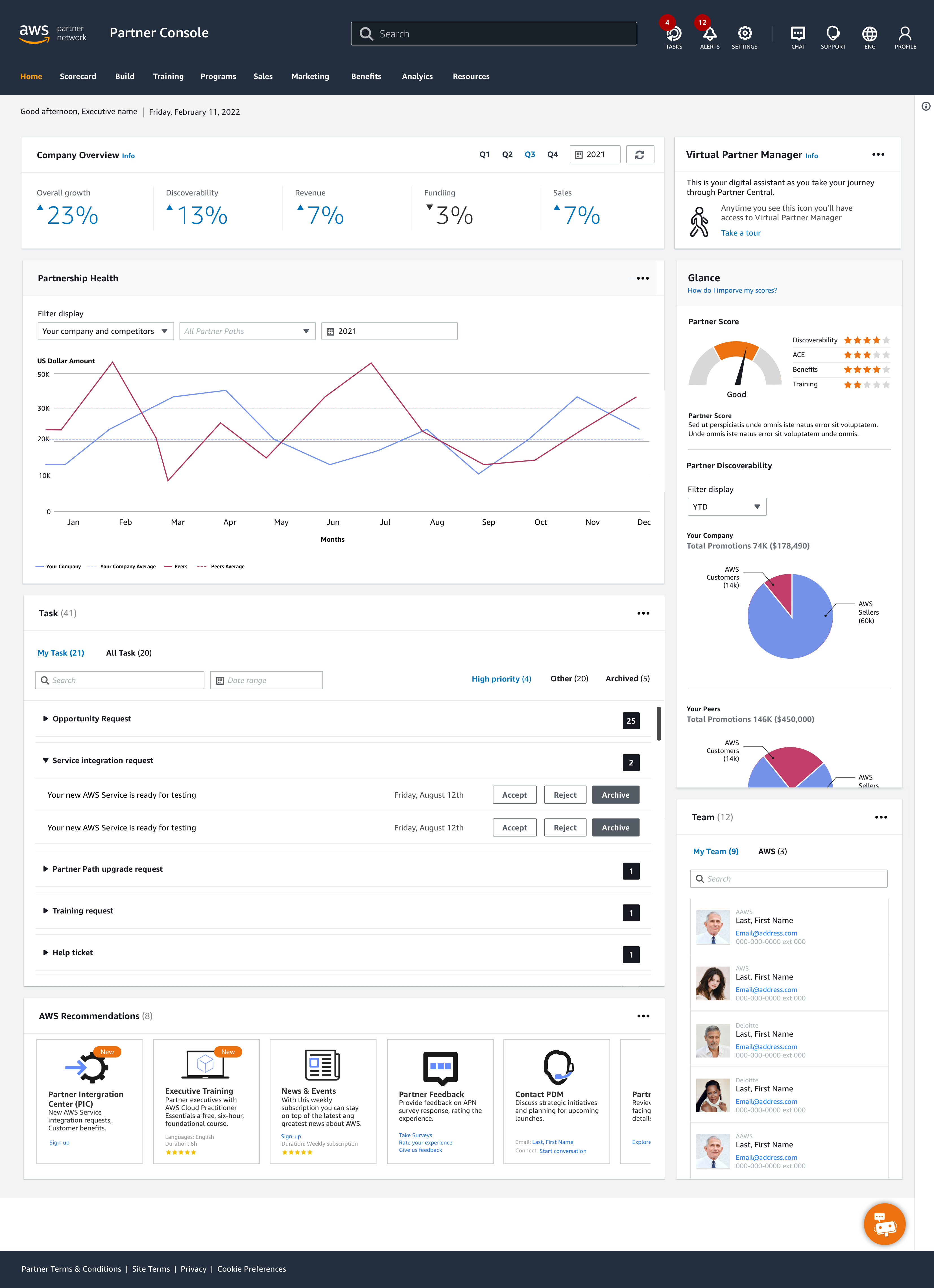934x1288 pixels.
Task: Switch to the AWS (3) team tab
Action: (772, 851)
